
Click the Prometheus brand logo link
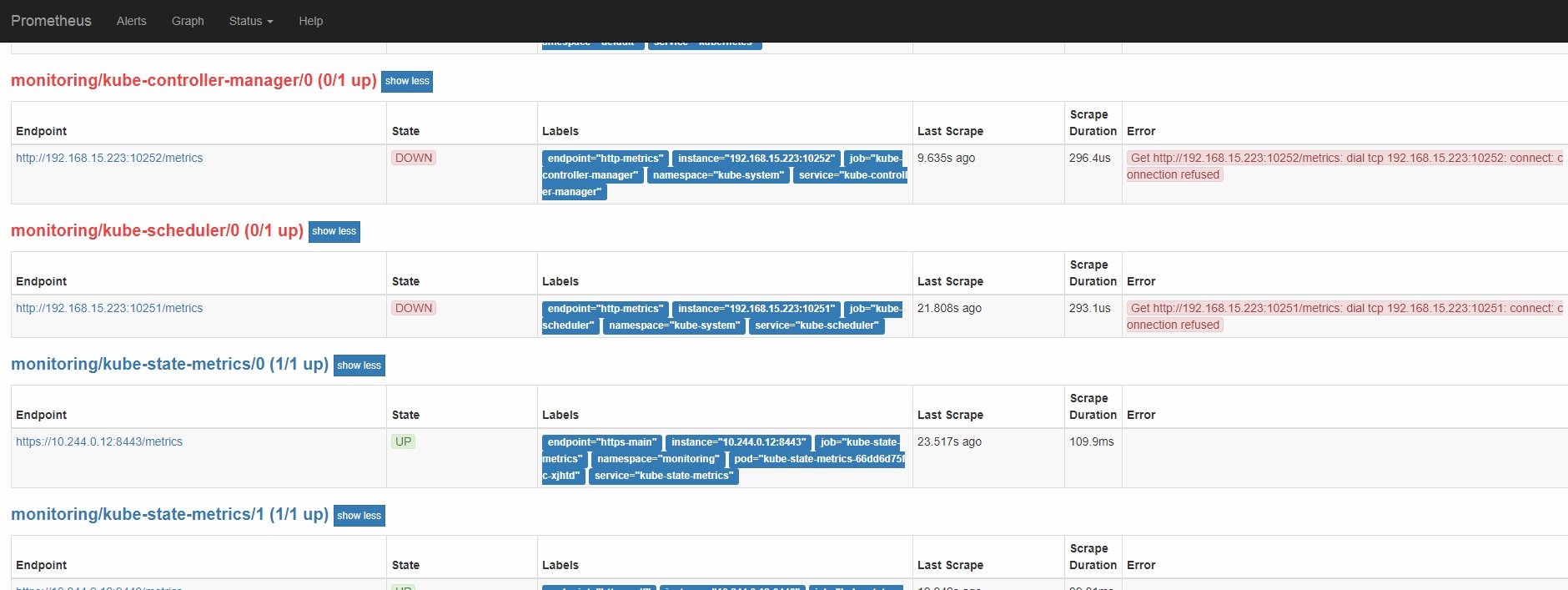click(51, 21)
